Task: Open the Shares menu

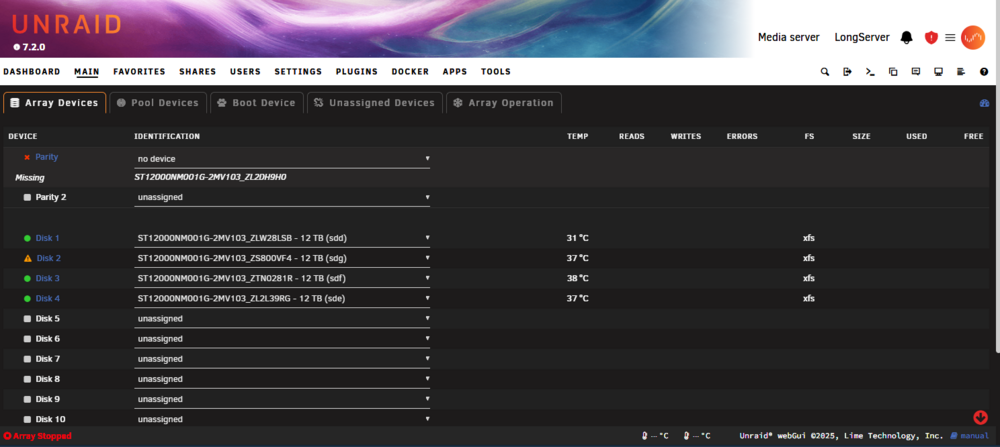Action: point(198,72)
